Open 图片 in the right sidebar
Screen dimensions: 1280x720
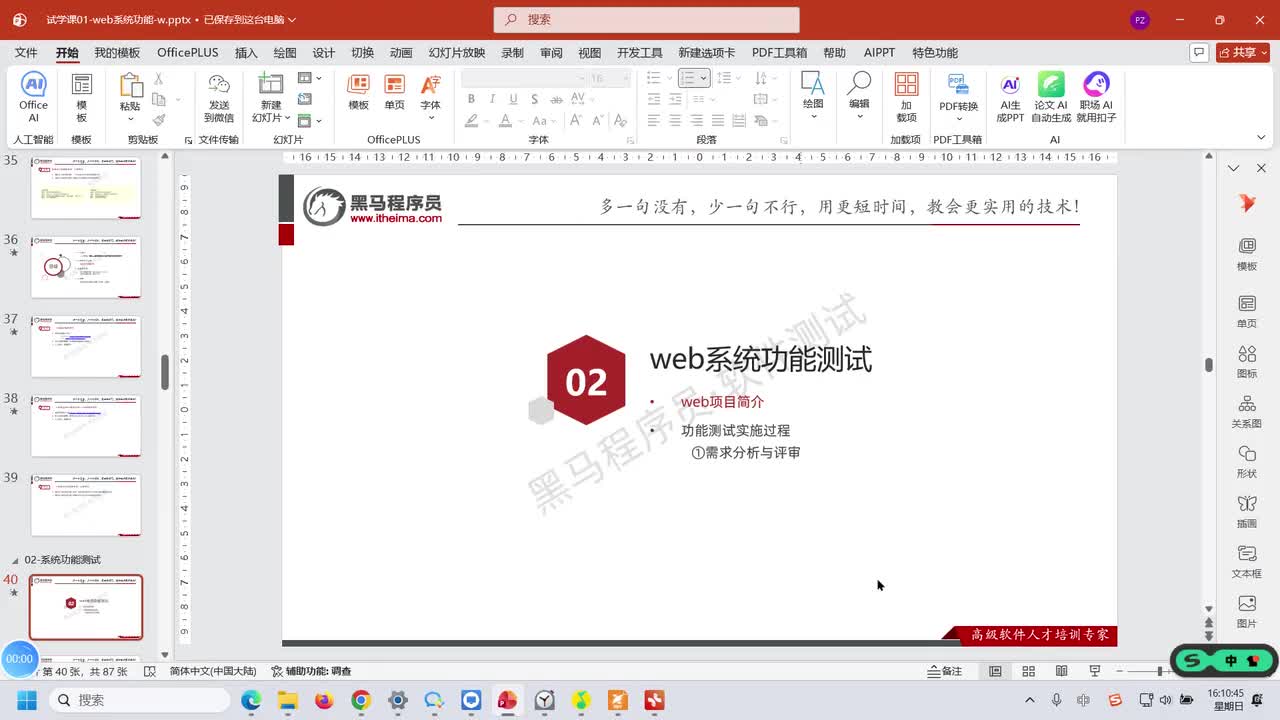coord(1247,612)
